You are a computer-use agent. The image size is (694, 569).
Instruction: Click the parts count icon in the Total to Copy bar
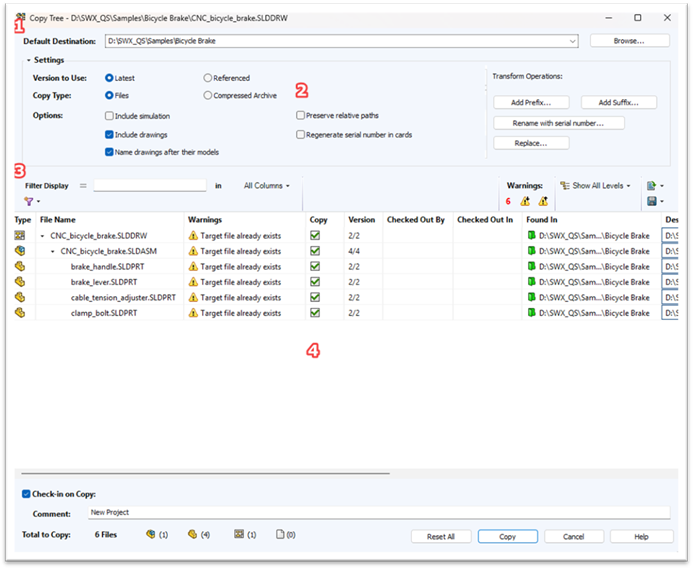192,534
